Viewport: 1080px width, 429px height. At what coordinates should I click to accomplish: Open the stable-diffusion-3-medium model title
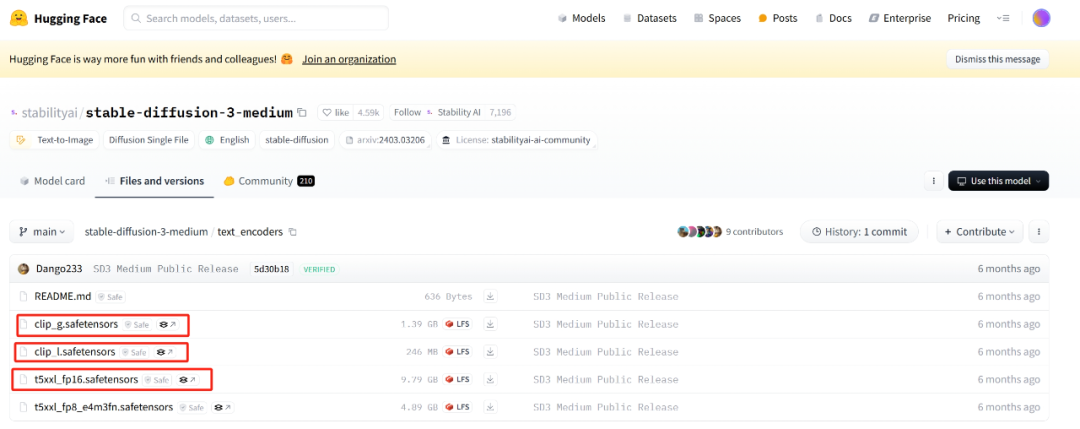pyautogui.click(x=189, y=112)
